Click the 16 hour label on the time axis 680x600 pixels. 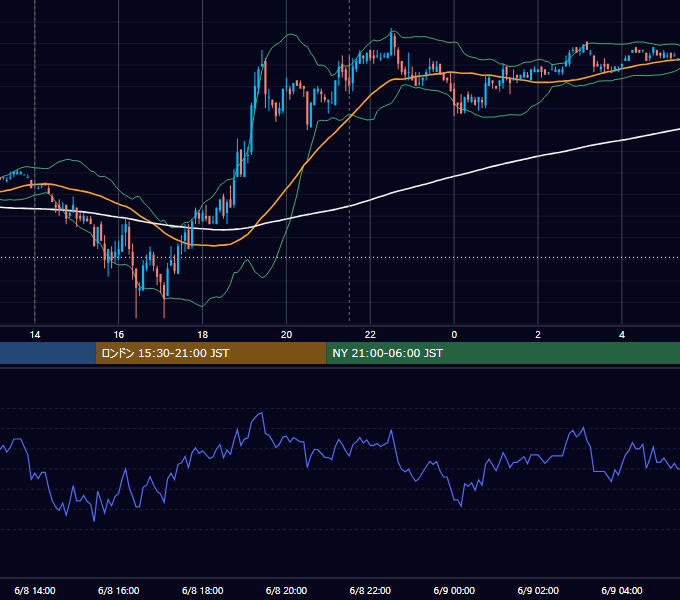pyautogui.click(x=118, y=335)
